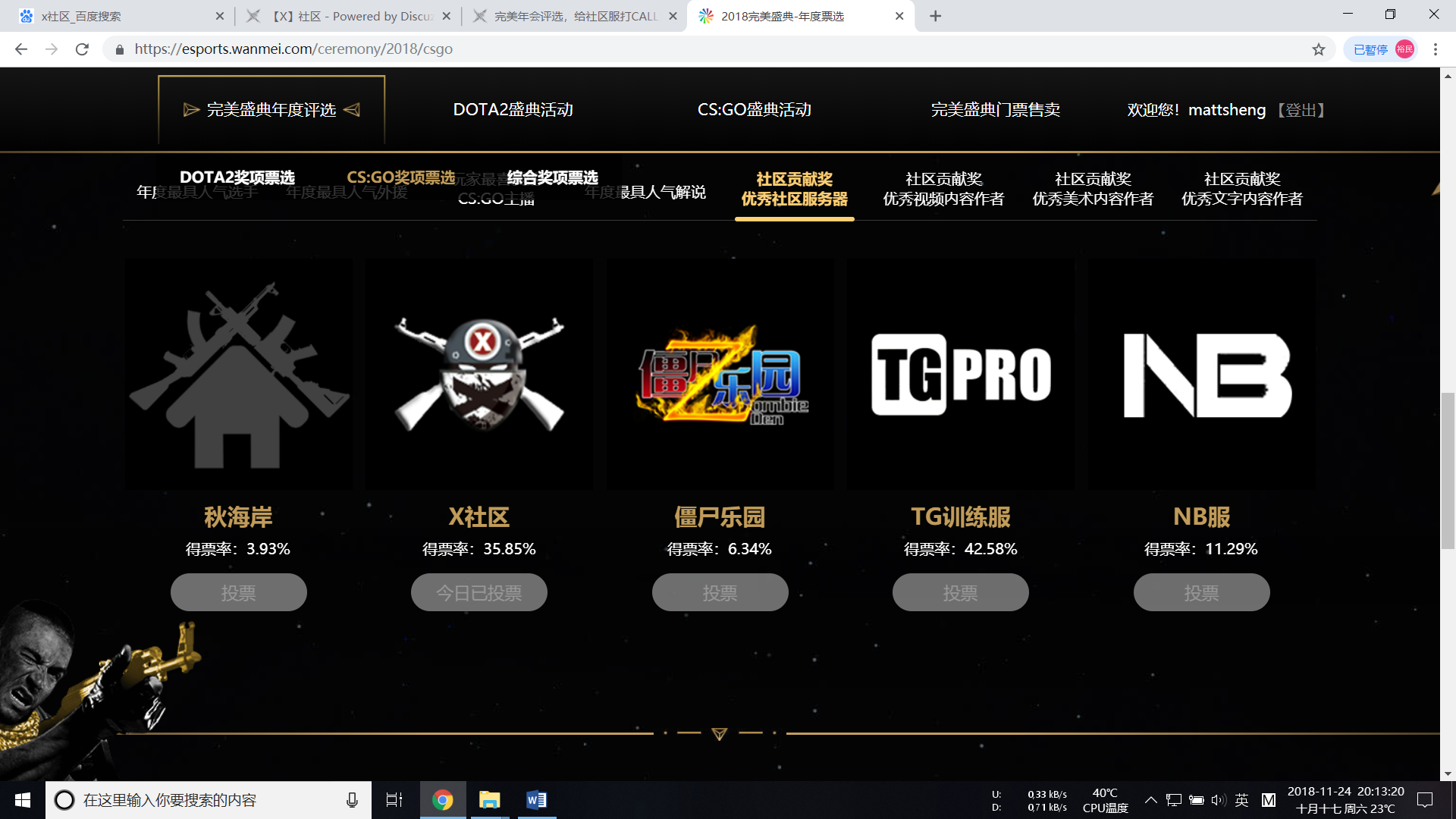Click the browser address bar
The image size is (1456, 819).
pos(455,49)
